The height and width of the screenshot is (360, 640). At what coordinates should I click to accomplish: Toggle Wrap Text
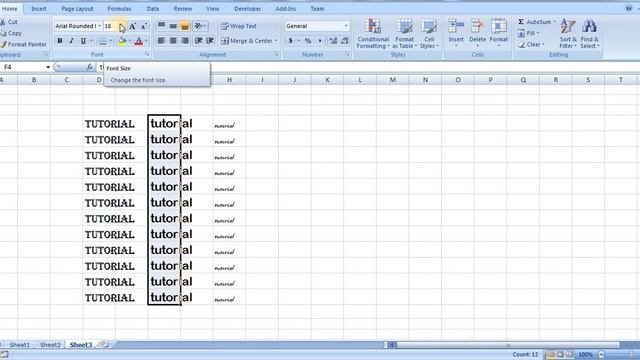pyautogui.click(x=238, y=26)
